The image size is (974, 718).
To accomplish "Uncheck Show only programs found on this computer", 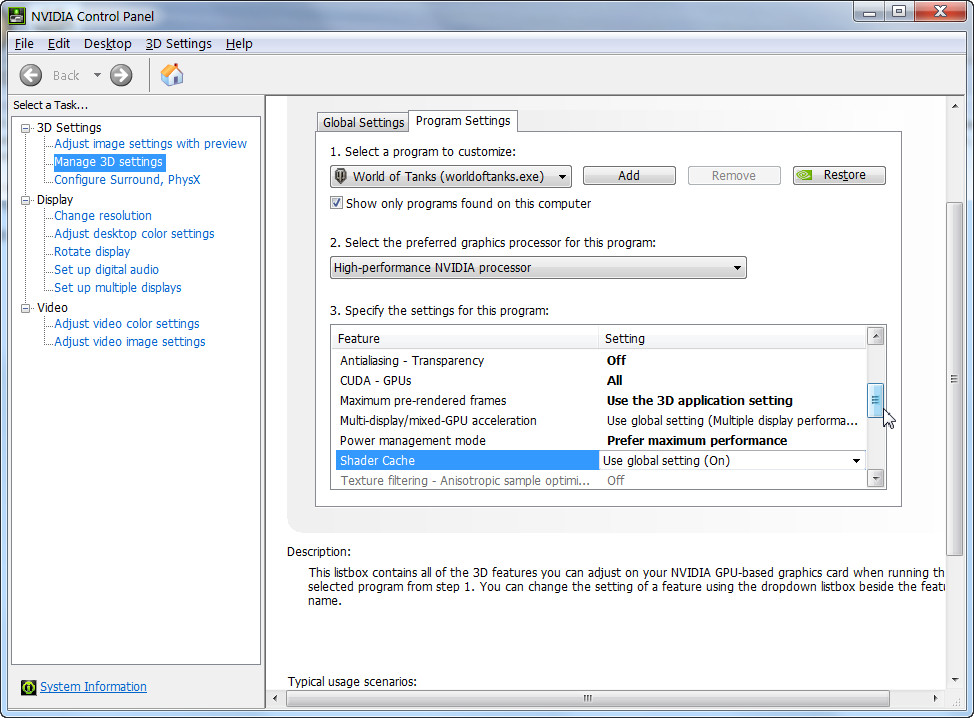I will [x=337, y=204].
